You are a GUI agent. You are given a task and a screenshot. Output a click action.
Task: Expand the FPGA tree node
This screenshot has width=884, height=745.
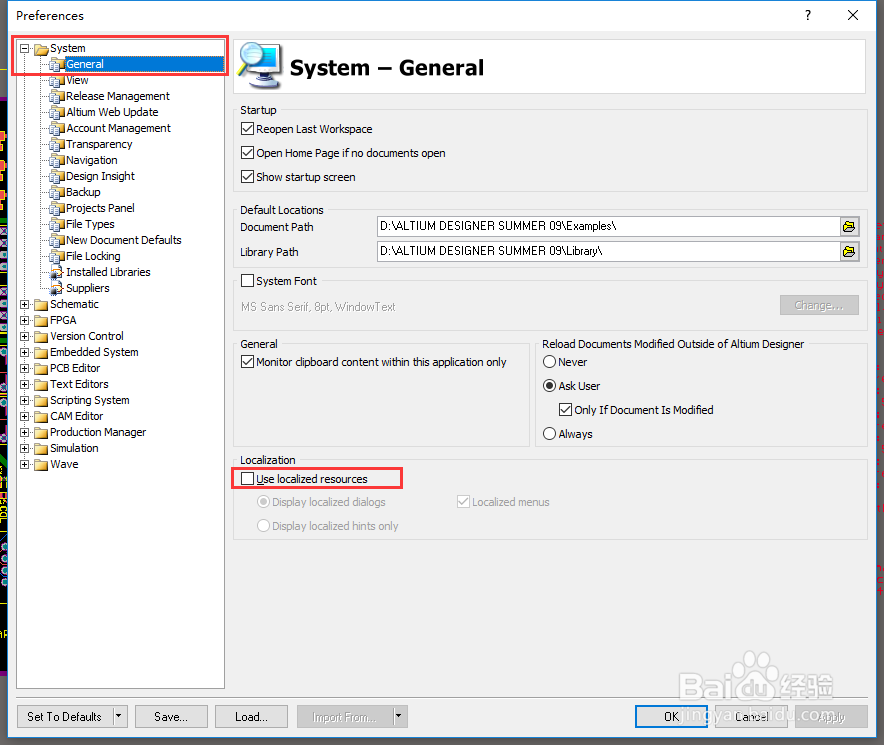(24, 320)
